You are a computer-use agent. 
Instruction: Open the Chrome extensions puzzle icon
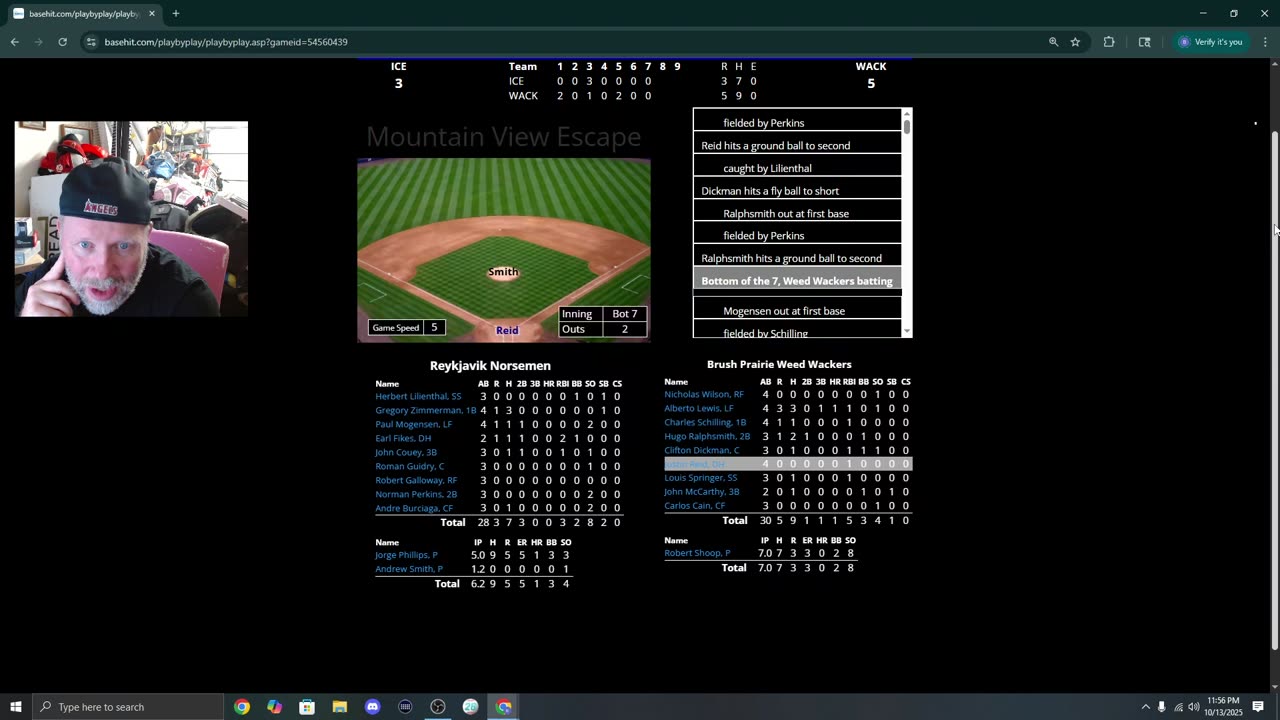[1109, 42]
